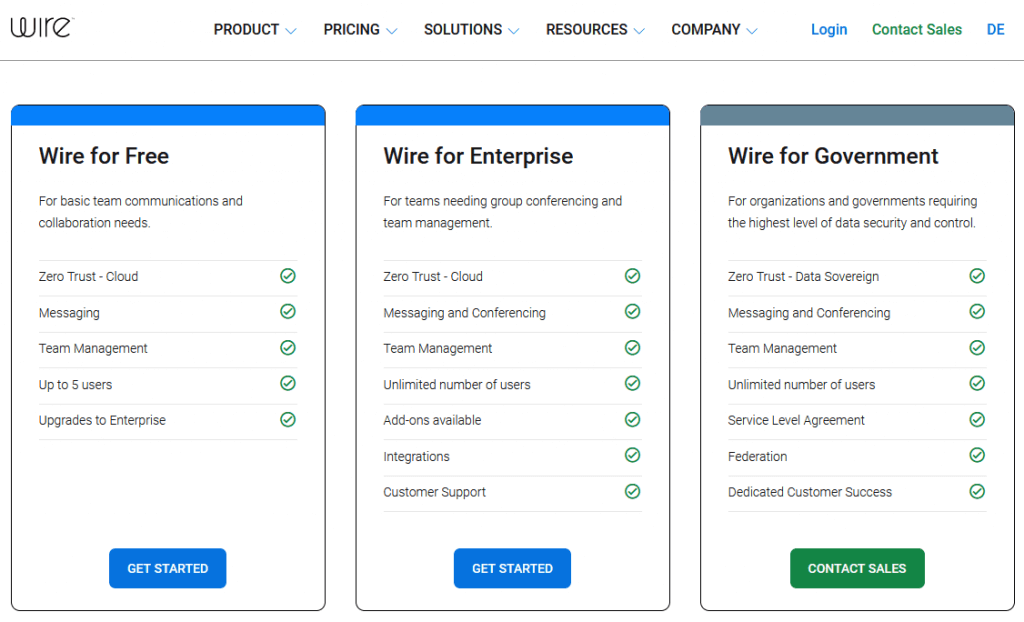
Task: Click checkmark beside Customer Support
Action: pos(632,492)
